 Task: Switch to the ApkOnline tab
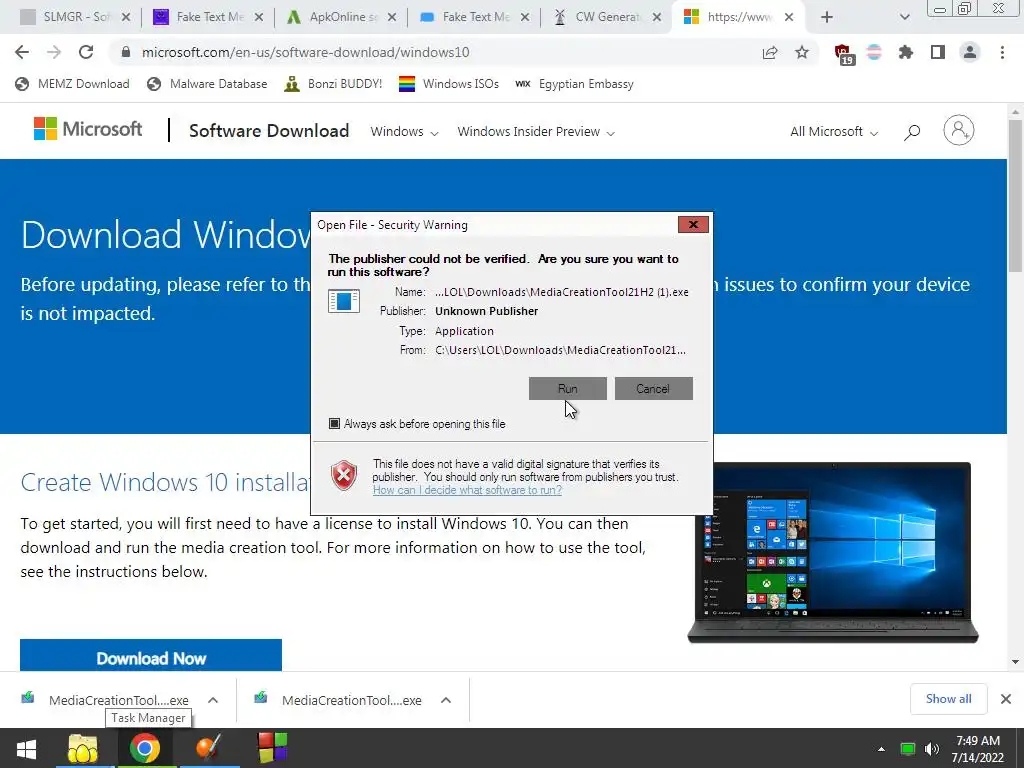[341, 17]
